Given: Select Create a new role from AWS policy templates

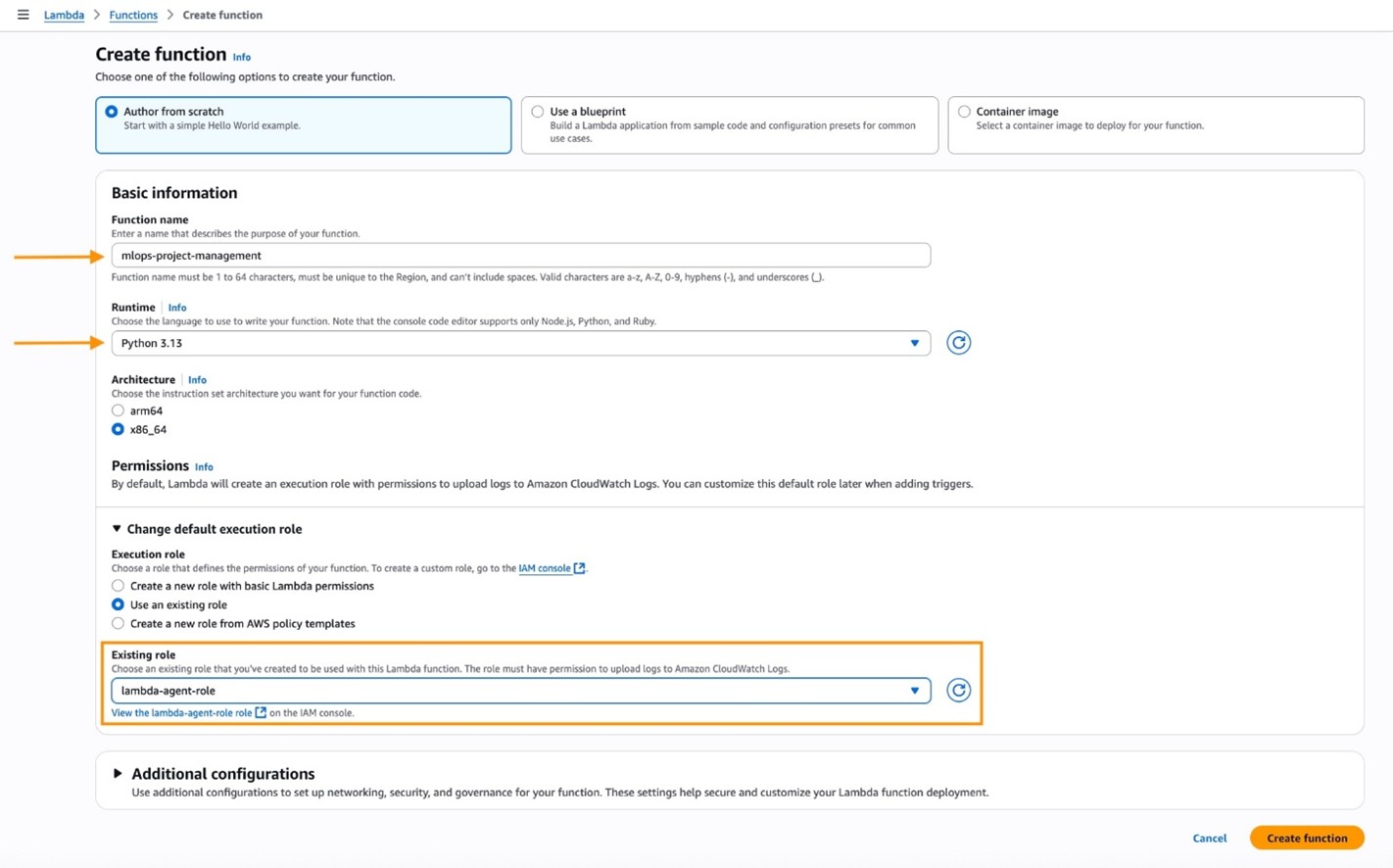Looking at the screenshot, I should pyautogui.click(x=118, y=623).
